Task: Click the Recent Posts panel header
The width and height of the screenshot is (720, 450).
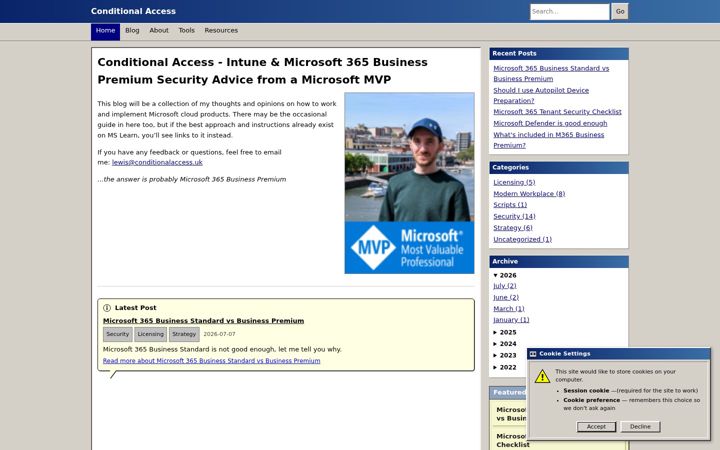Action: pyautogui.click(x=559, y=54)
